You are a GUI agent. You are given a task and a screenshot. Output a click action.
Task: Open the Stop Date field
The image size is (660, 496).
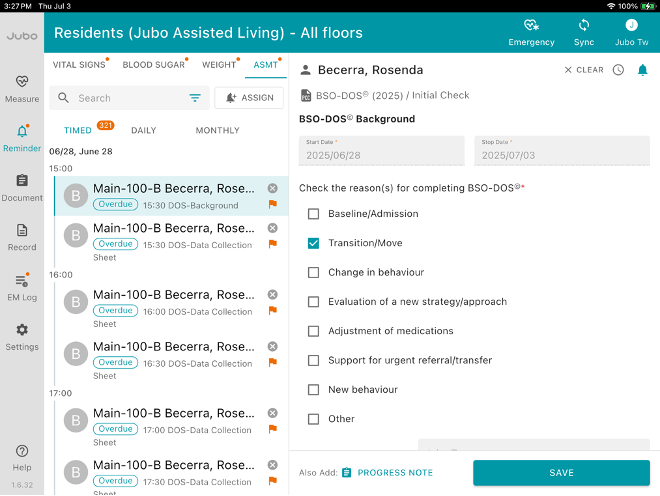point(565,151)
